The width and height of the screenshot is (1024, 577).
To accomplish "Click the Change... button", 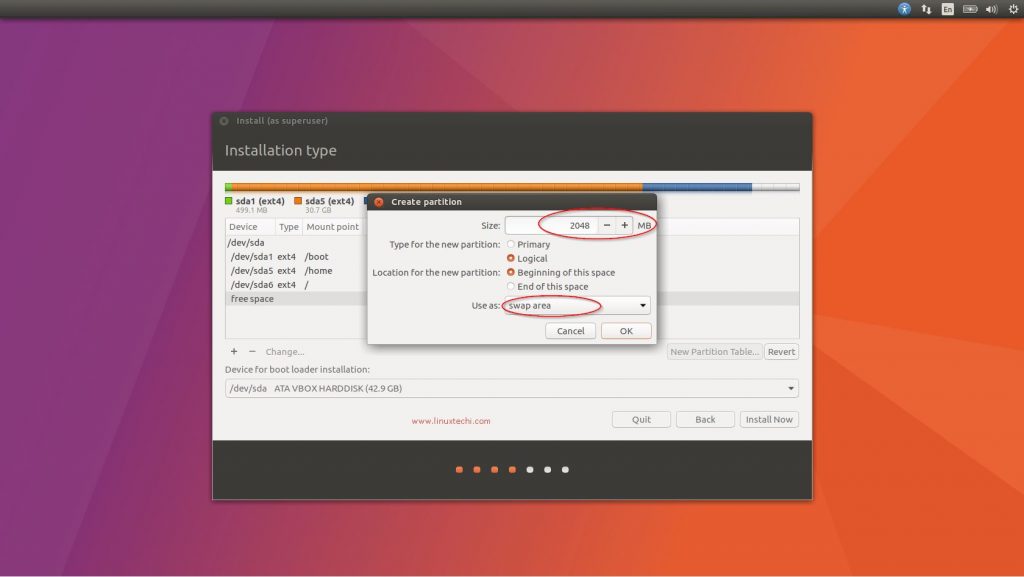I will coord(285,352).
